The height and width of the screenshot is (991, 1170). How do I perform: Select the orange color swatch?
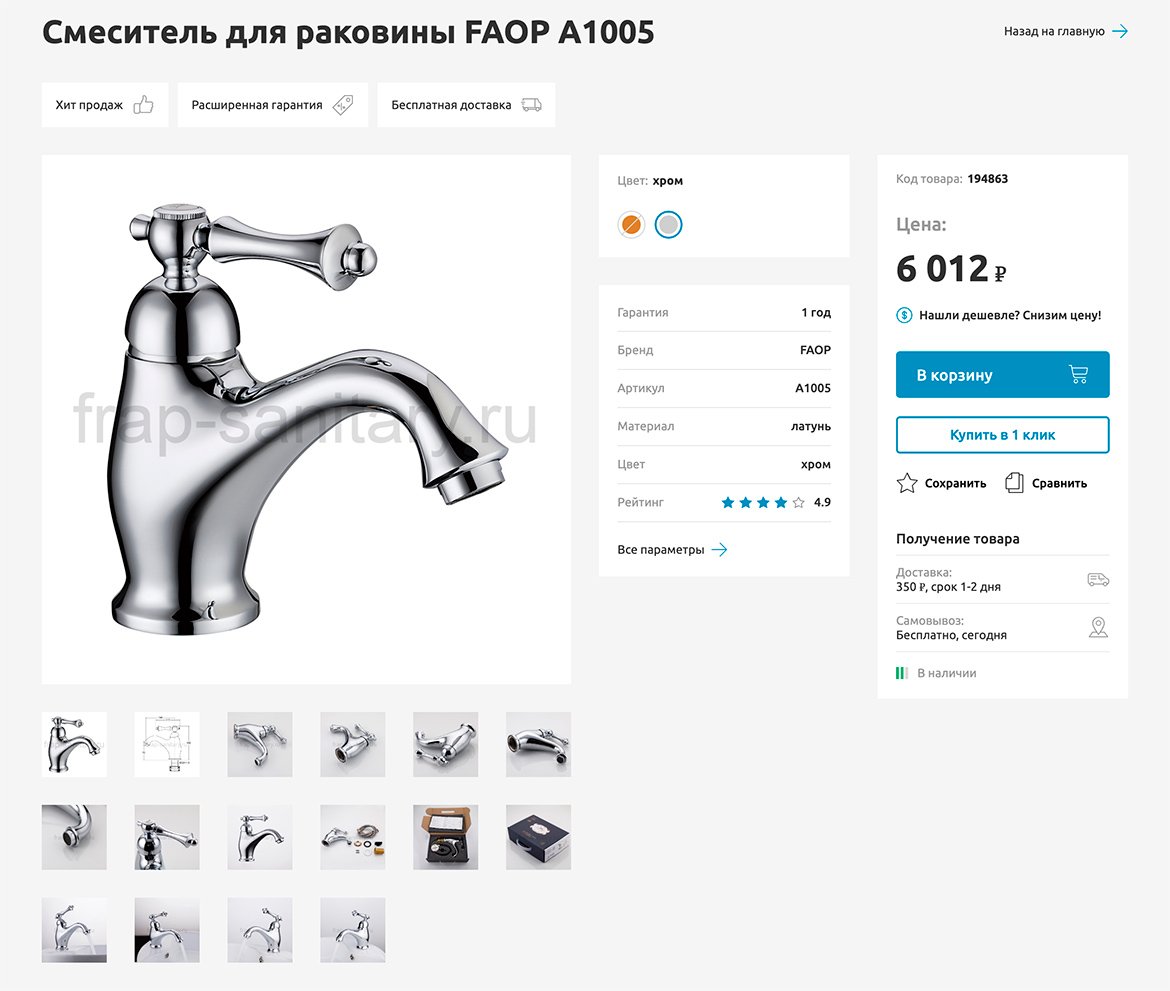pos(631,225)
